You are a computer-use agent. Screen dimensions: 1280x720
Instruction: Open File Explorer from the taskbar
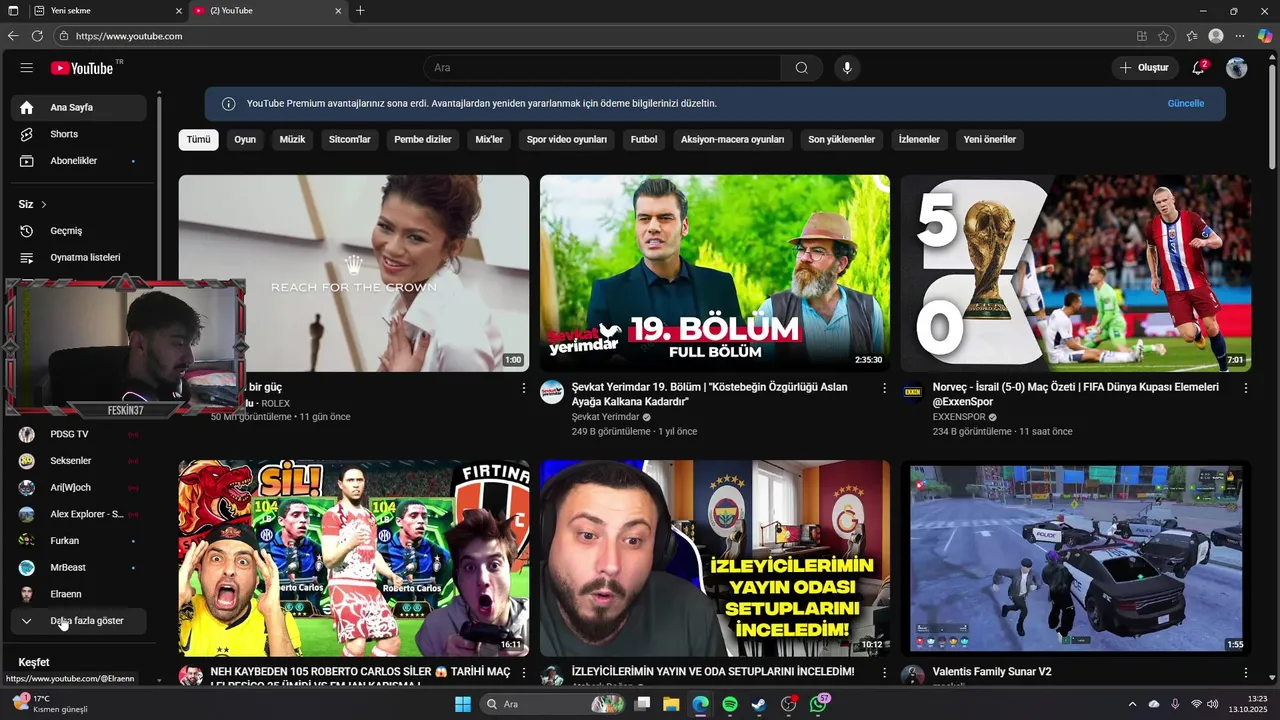click(671, 704)
